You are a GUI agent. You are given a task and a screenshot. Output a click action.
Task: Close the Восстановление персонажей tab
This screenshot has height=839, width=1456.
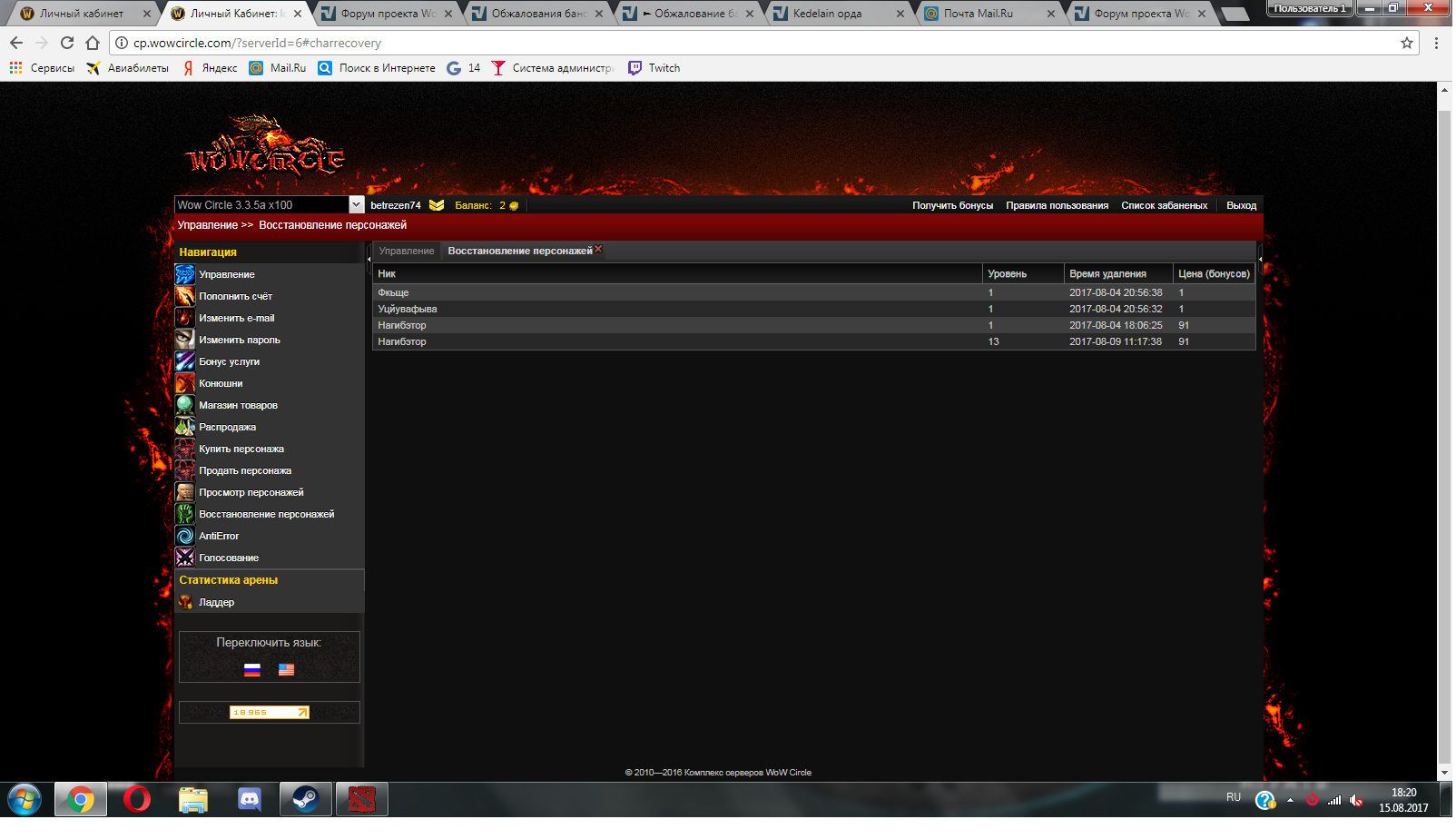tap(598, 249)
